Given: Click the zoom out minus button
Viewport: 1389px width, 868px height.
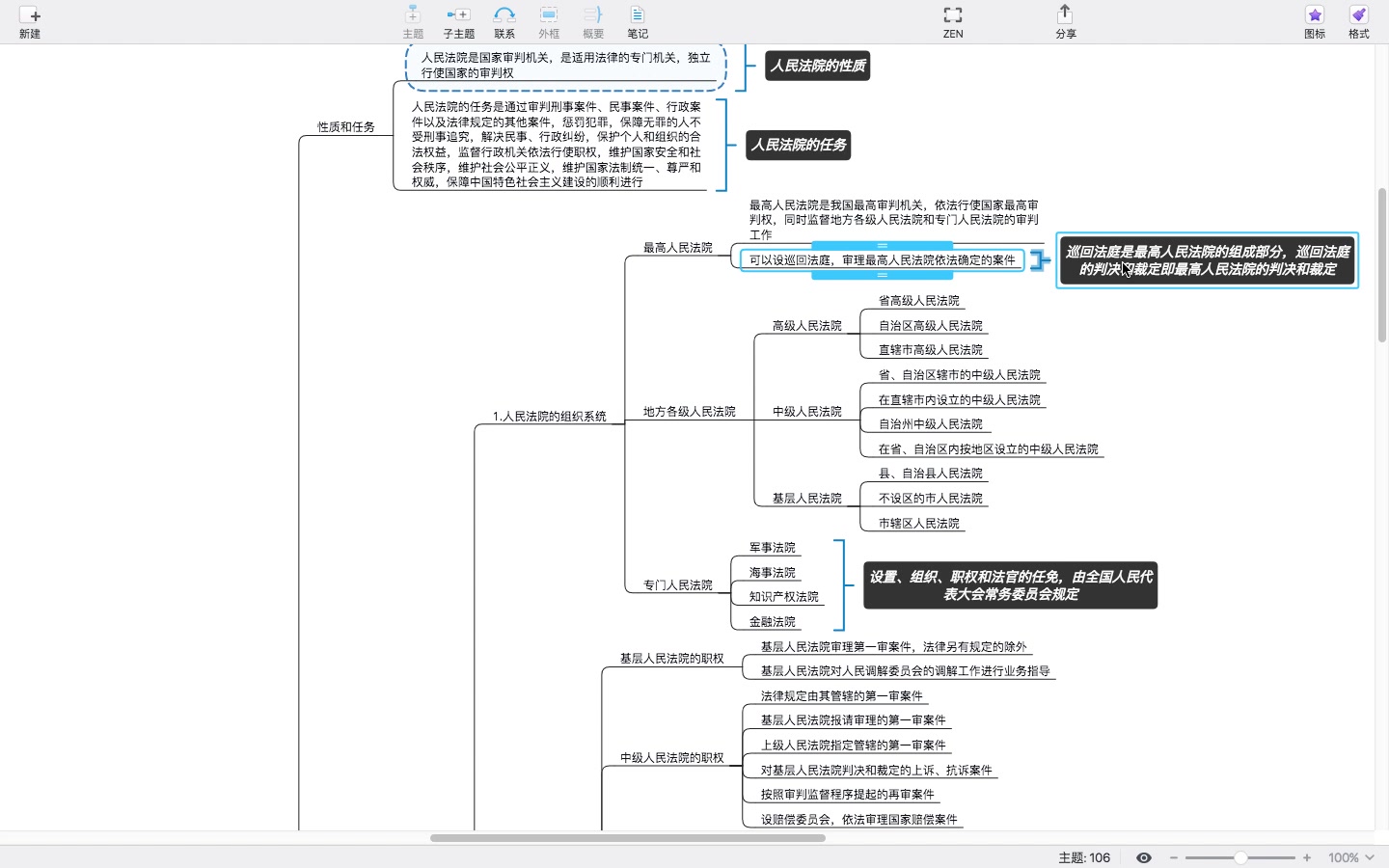Looking at the screenshot, I should pyautogui.click(x=1174, y=857).
